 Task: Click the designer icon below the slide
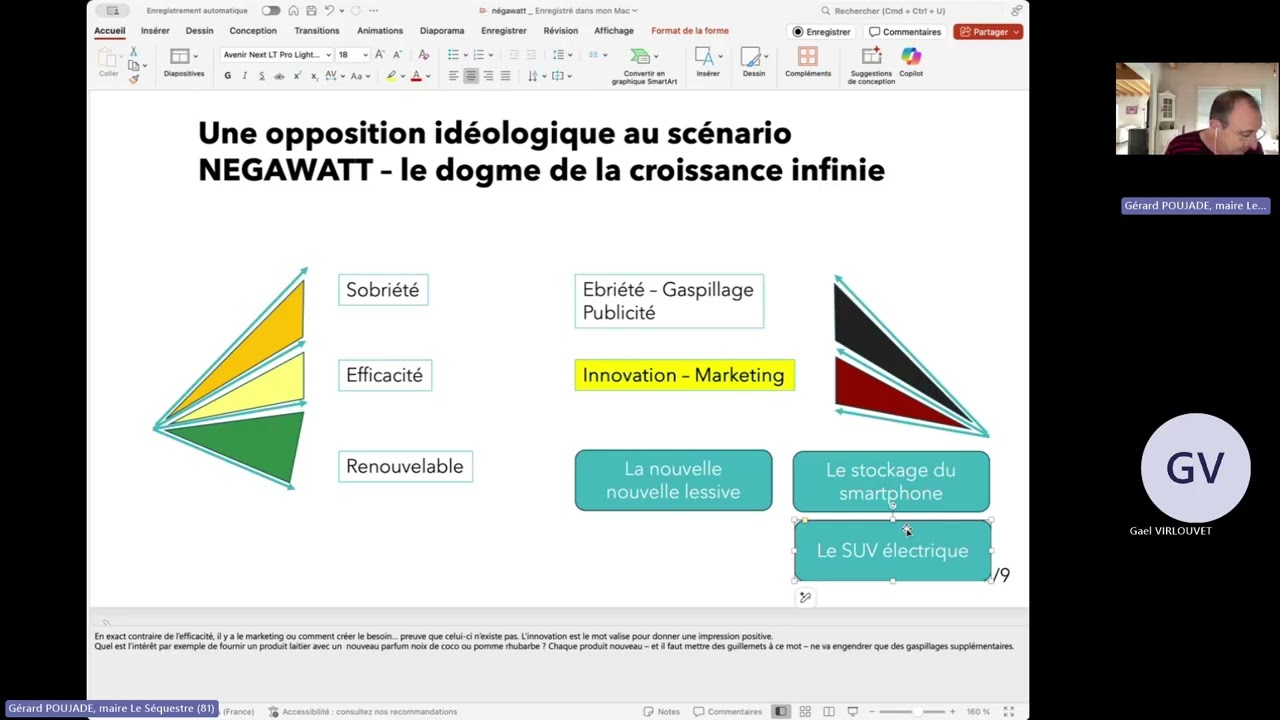(805, 597)
